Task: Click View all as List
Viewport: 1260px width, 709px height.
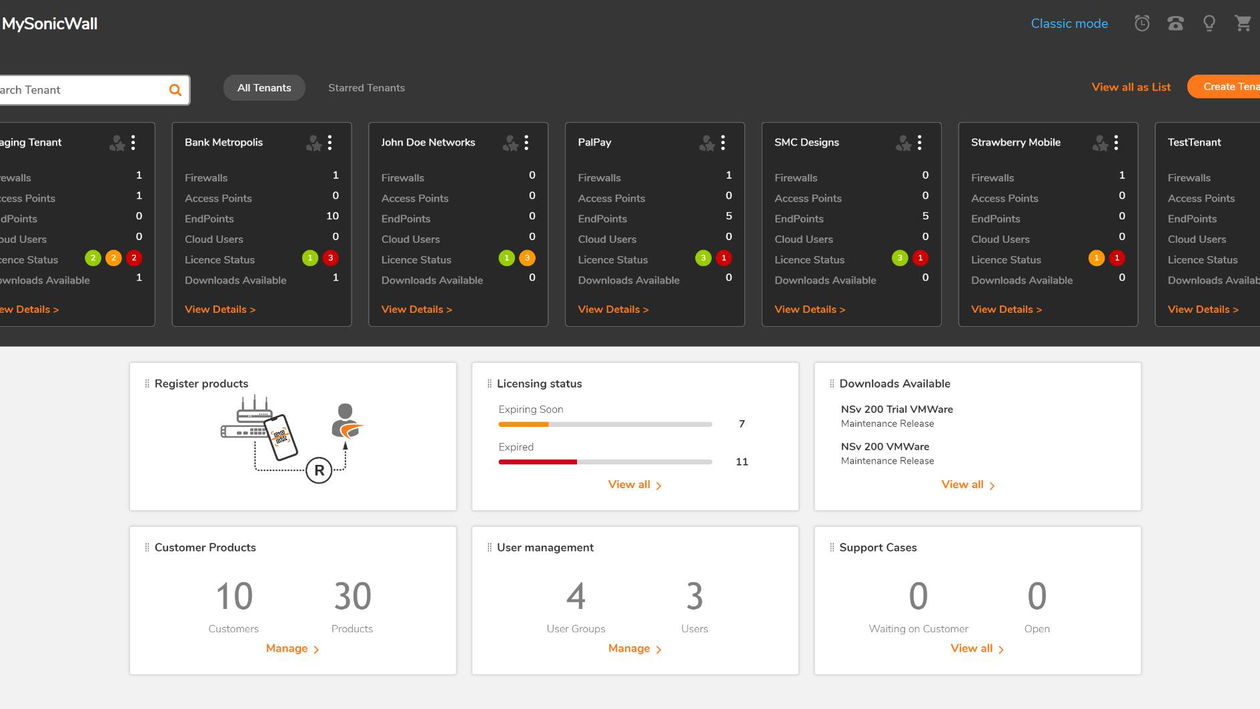Action: click(x=1131, y=86)
